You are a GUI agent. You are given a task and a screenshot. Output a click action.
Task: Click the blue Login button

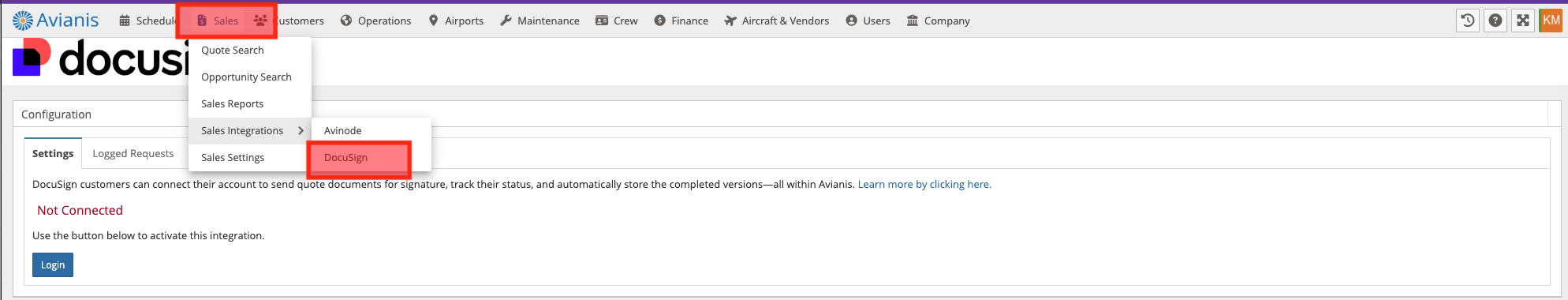[x=53, y=264]
